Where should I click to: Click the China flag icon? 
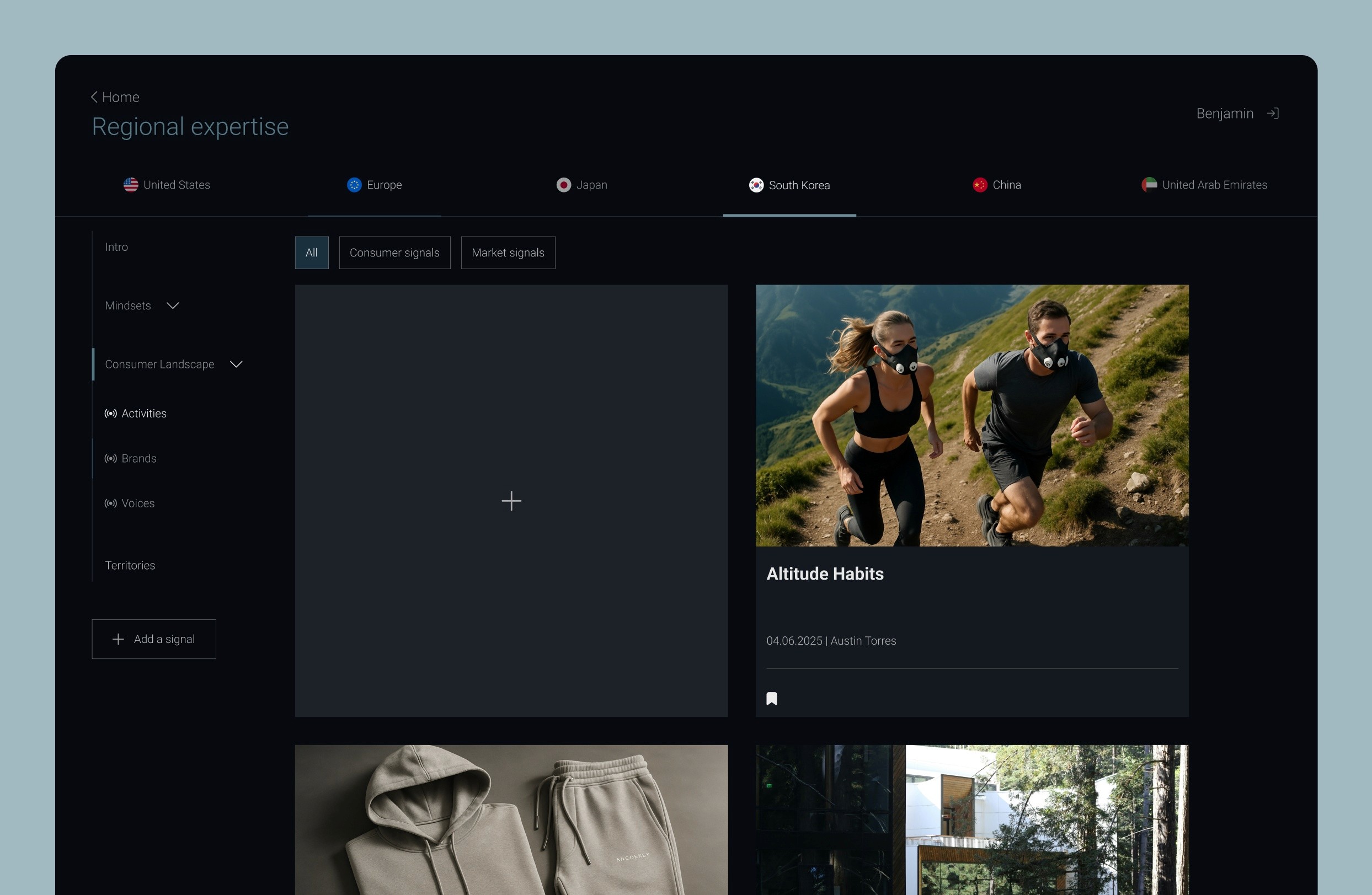click(x=980, y=185)
